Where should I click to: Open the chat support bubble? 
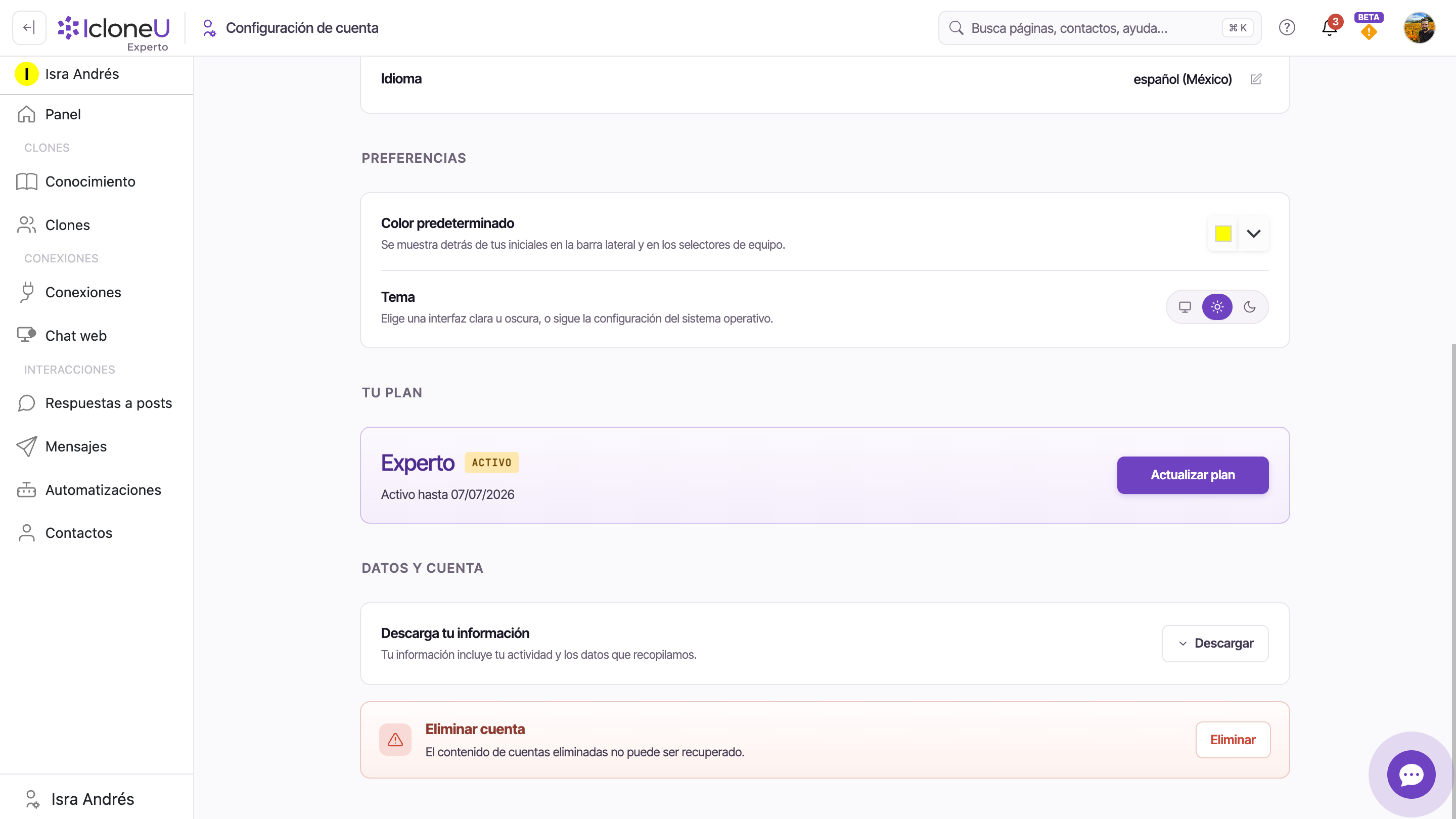pyautogui.click(x=1411, y=775)
